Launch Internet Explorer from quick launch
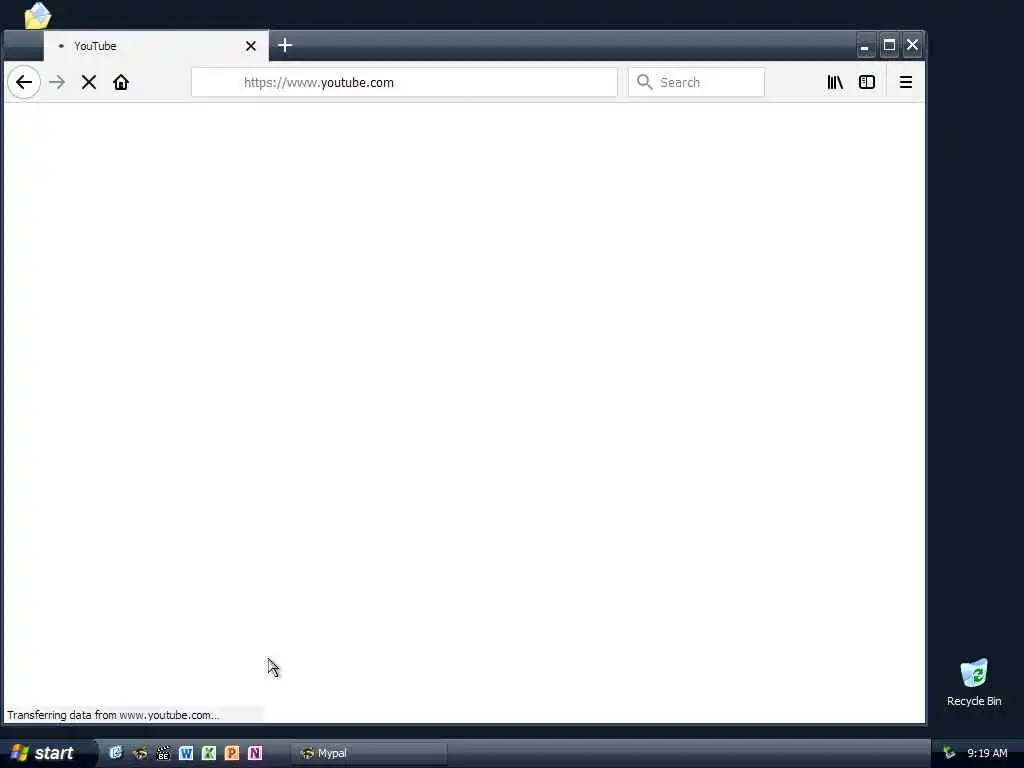1024x768 pixels. click(116, 753)
